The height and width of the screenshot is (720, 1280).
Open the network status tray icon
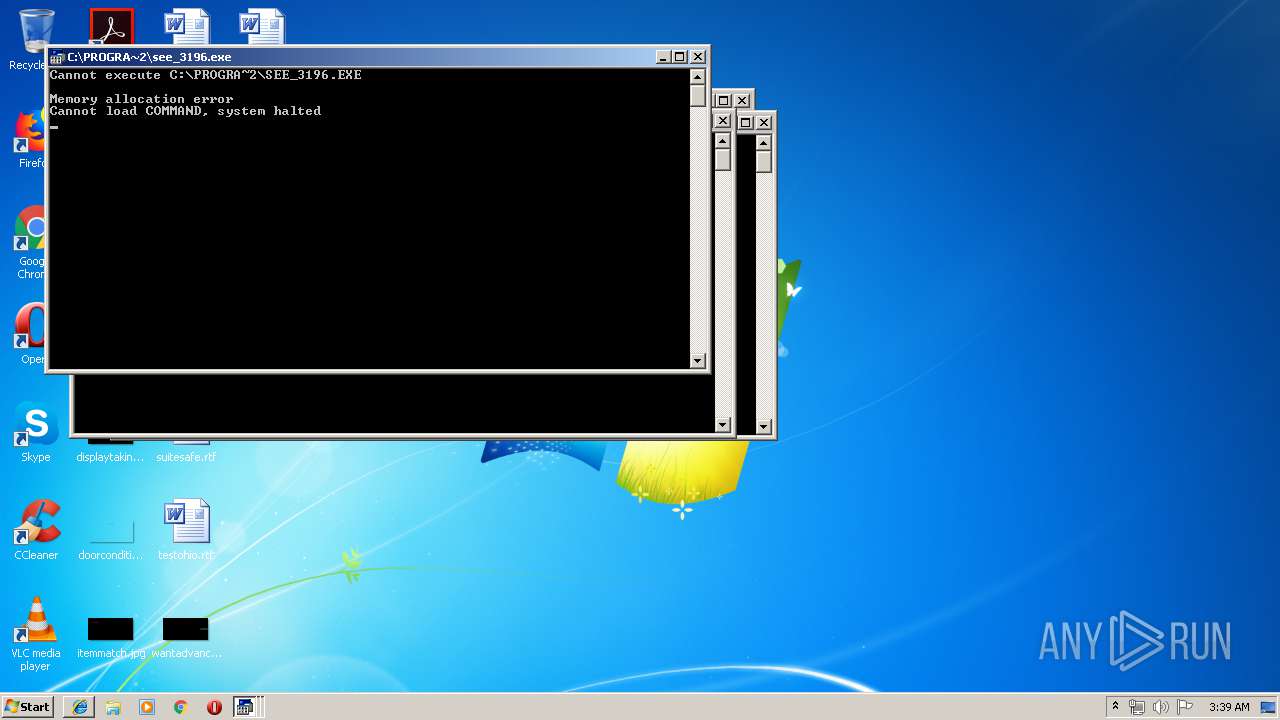pyautogui.click(x=1137, y=707)
